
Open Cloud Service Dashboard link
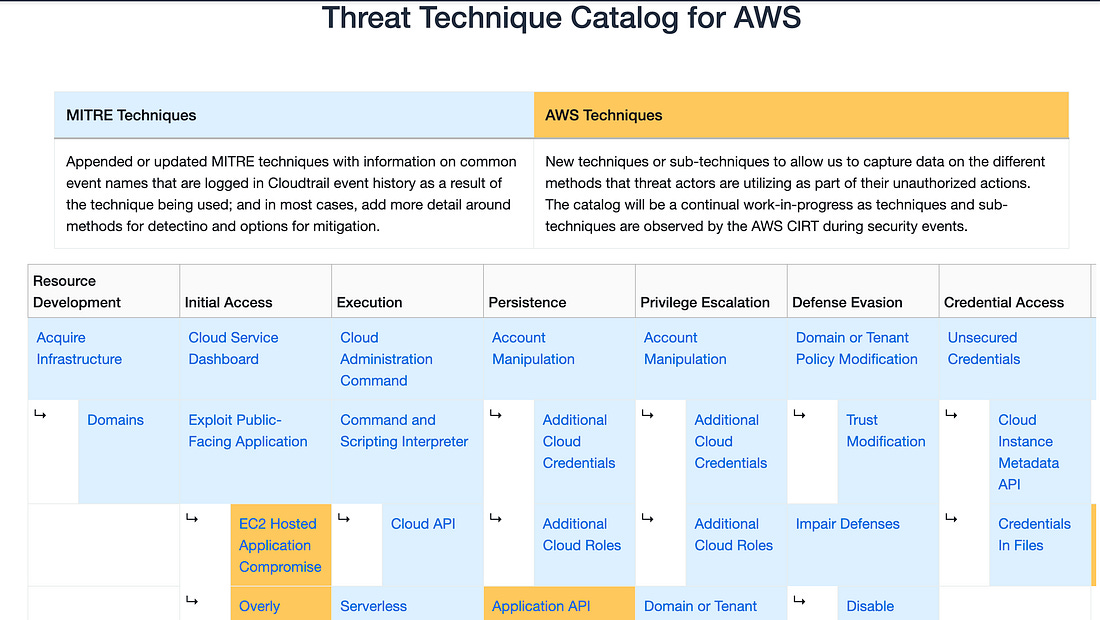coord(233,349)
